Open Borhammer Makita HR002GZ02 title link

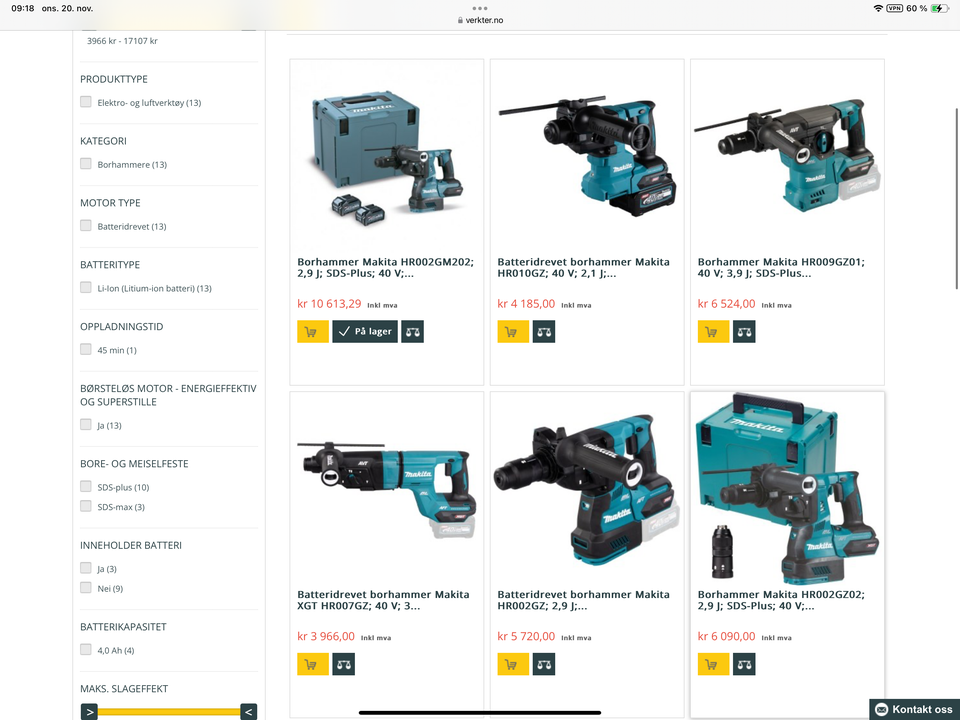[781, 600]
